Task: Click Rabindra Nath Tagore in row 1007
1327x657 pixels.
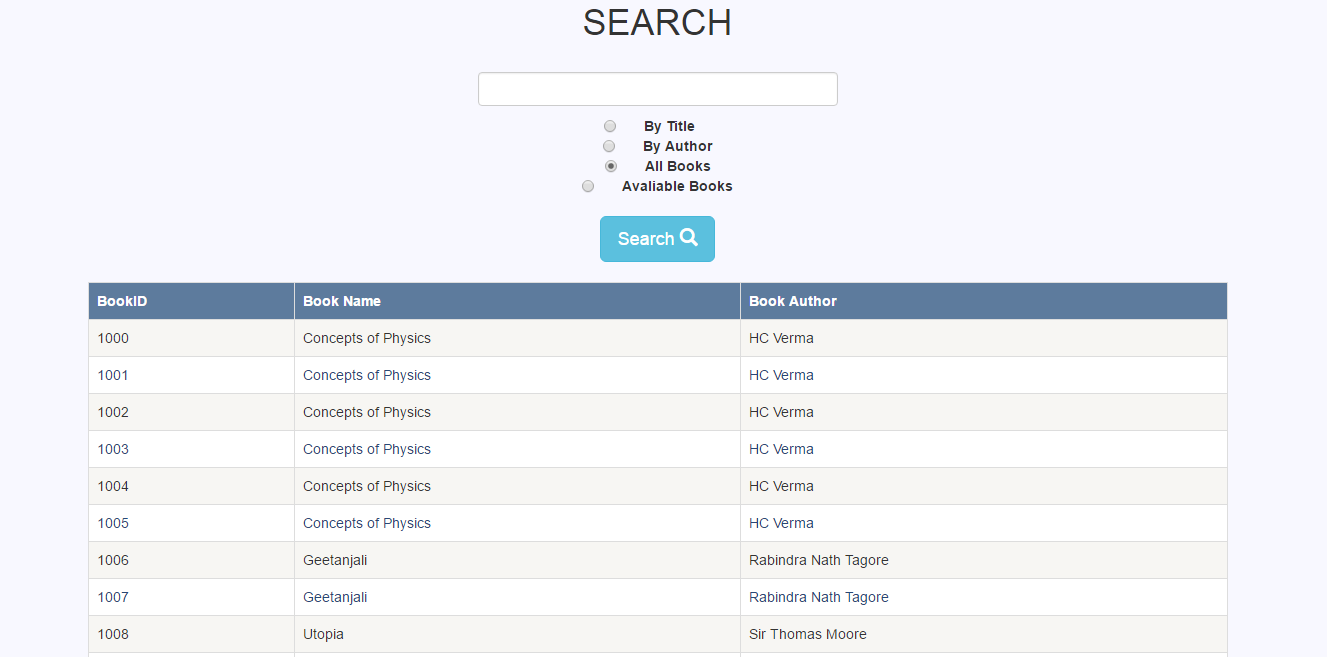Action: click(819, 597)
